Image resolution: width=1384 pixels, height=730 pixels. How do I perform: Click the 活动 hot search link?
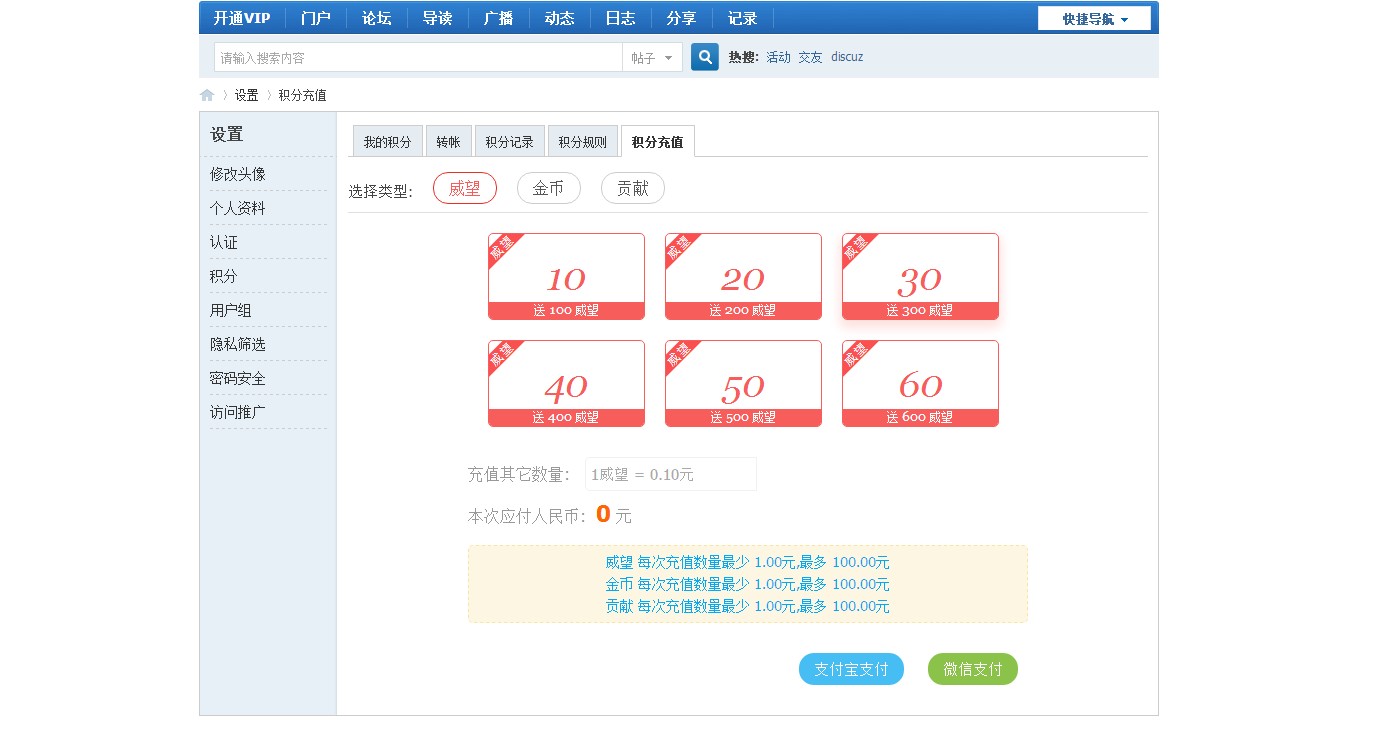point(778,57)
